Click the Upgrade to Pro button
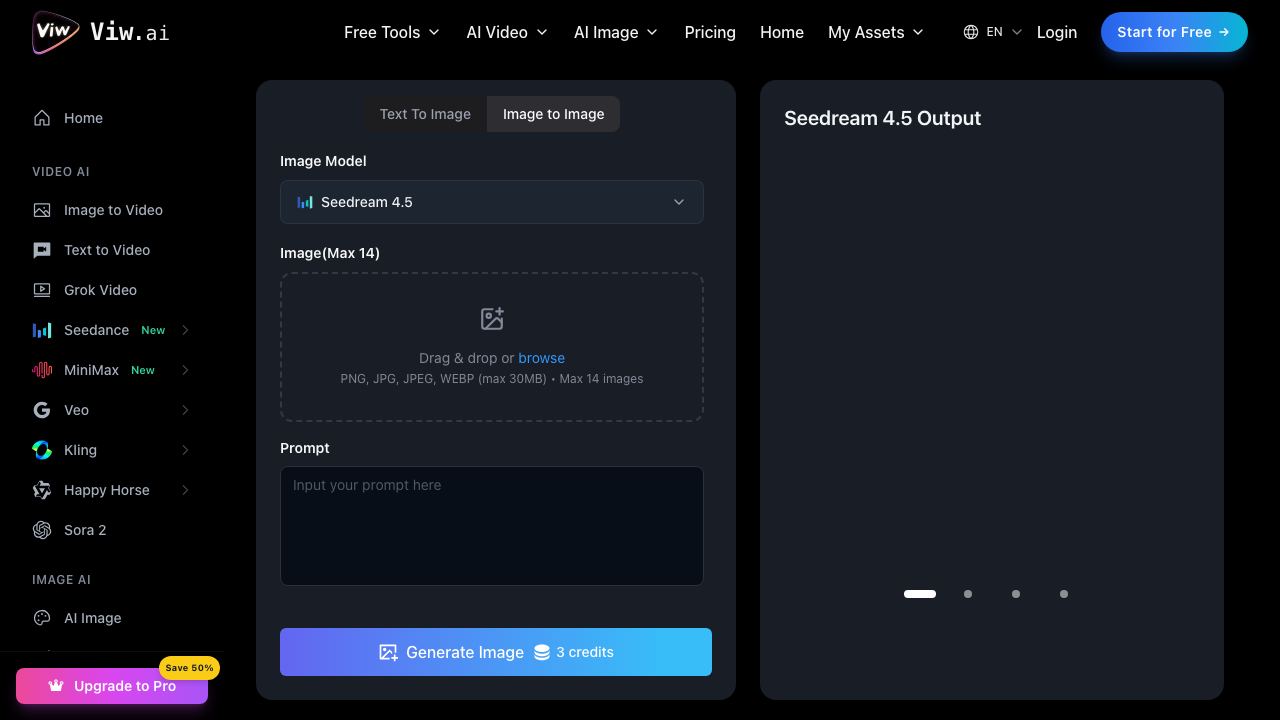Viewport: 1280px width, 720px height. pos(112,686)
